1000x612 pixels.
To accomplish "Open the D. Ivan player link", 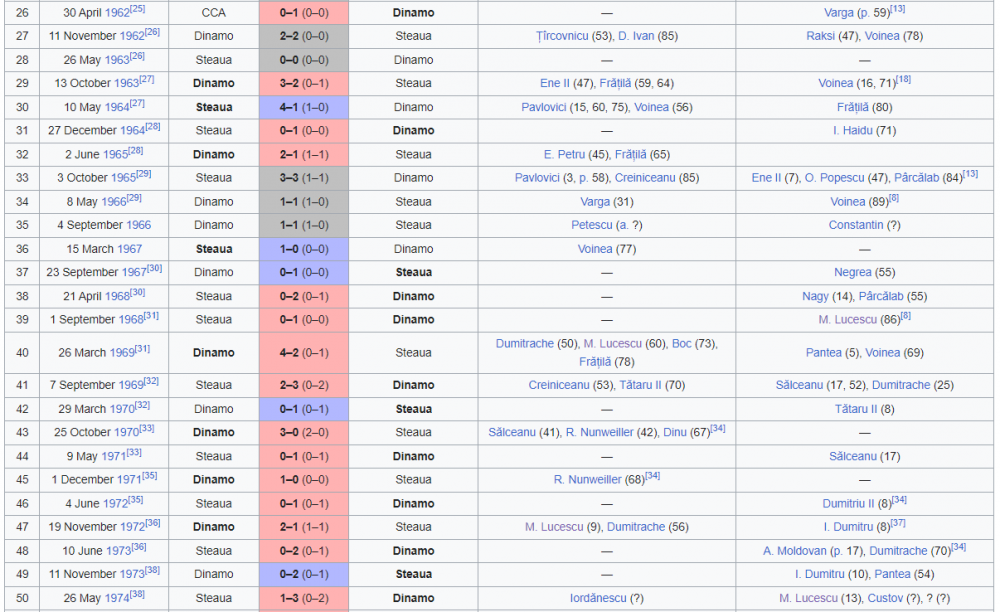I will tap(636, 36).
